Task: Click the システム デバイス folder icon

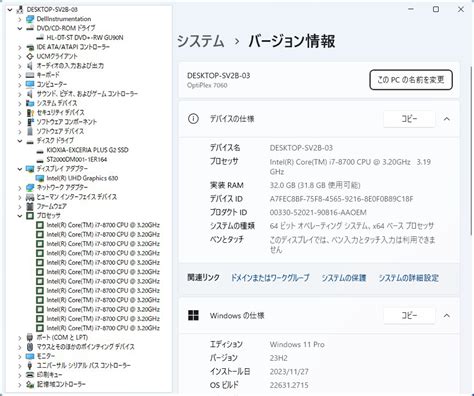Action: click(x=30, y=103)
